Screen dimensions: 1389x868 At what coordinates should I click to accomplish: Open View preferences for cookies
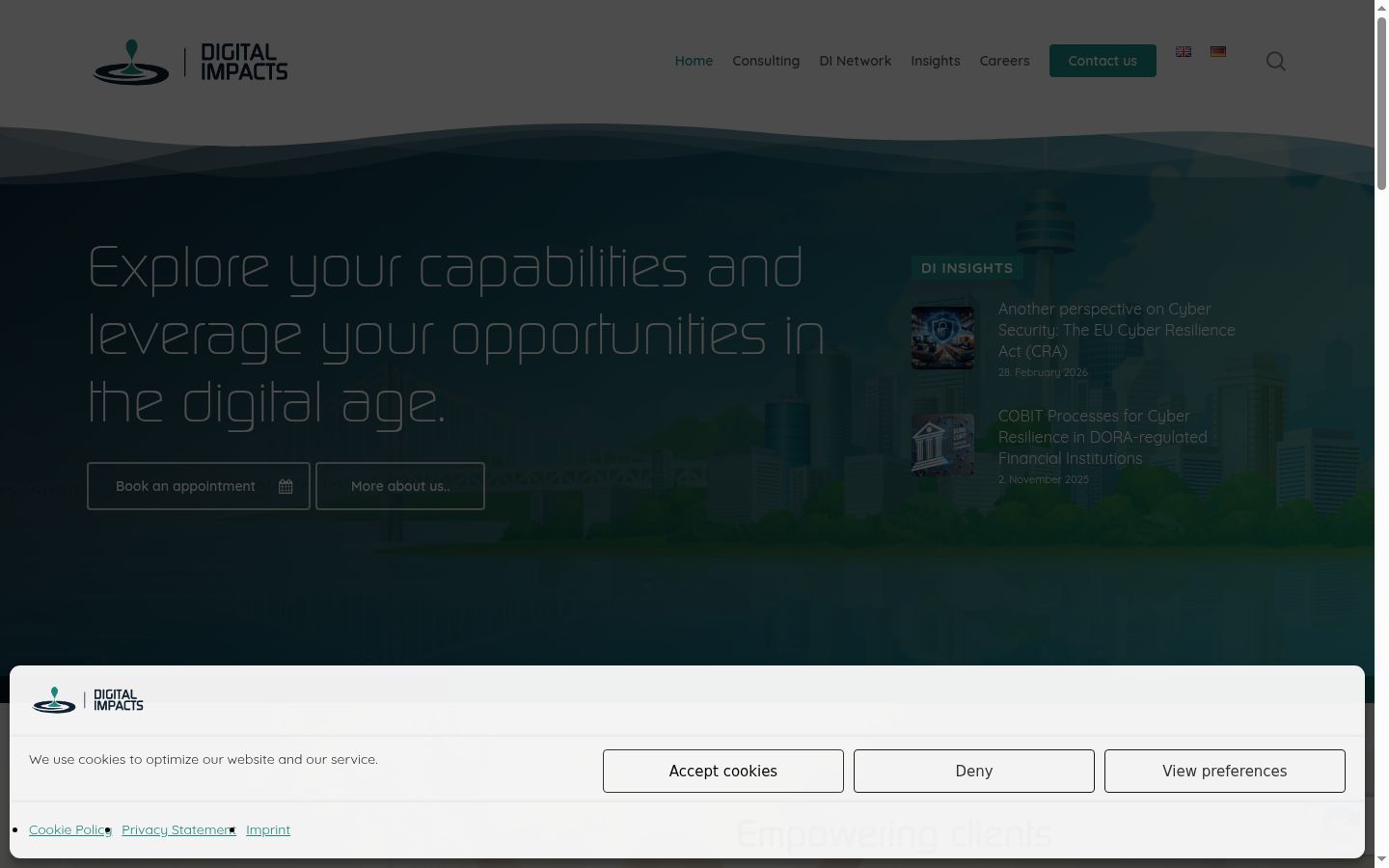tap(1225, 772)
